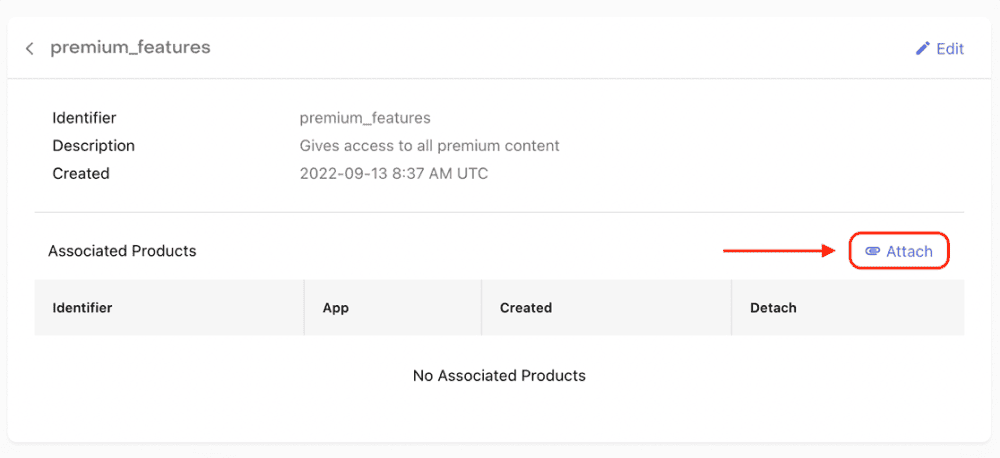Sort by the App column header
1000x458 pixels.
(x=336, y=308)
